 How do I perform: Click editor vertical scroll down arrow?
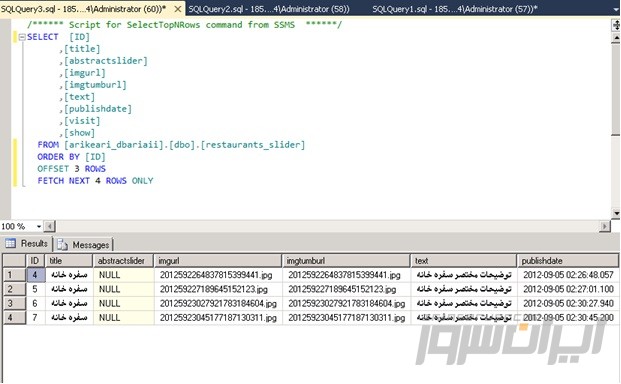click(616, 214)
